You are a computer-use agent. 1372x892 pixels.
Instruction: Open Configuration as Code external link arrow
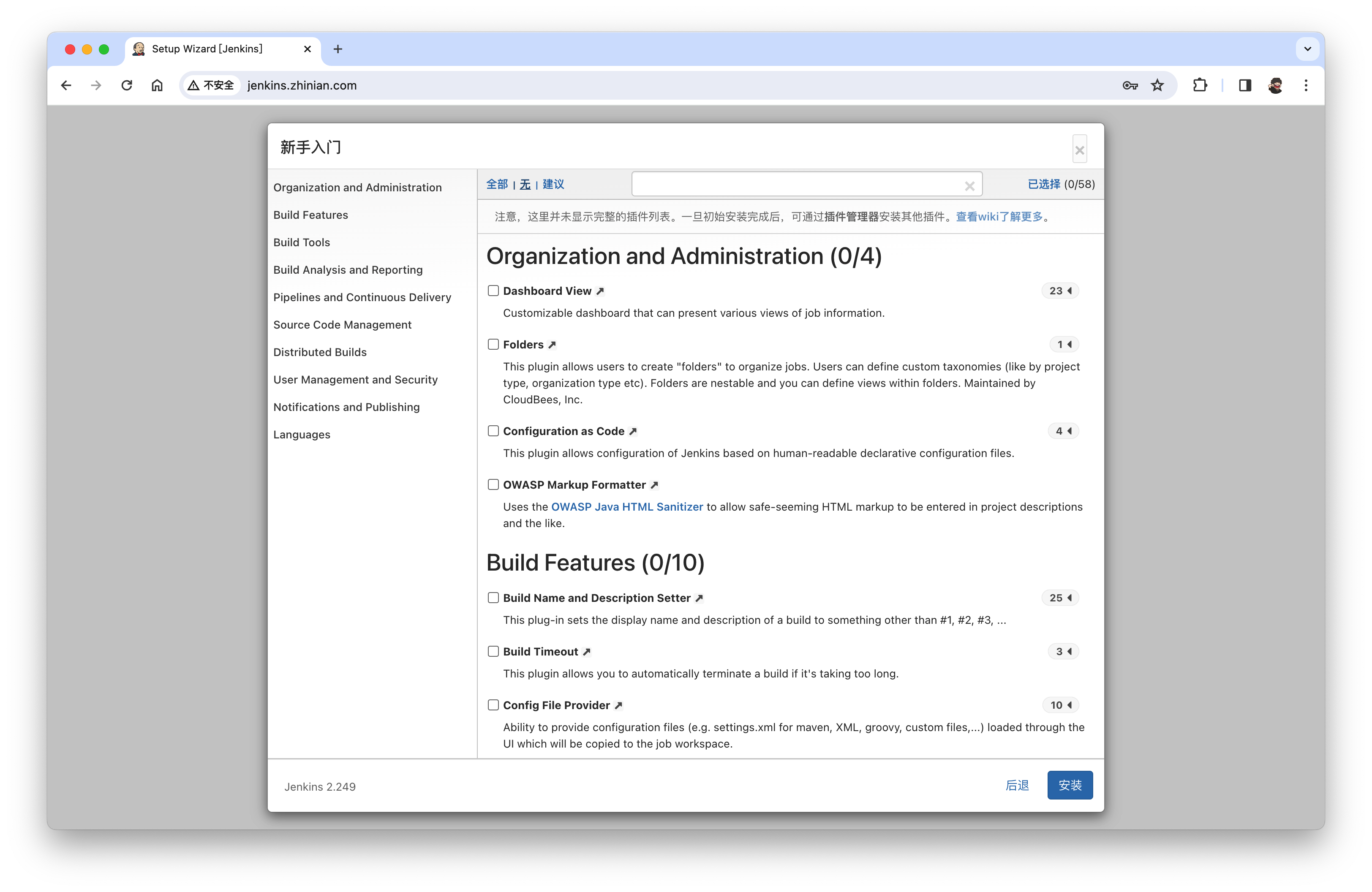coord(632,431)
